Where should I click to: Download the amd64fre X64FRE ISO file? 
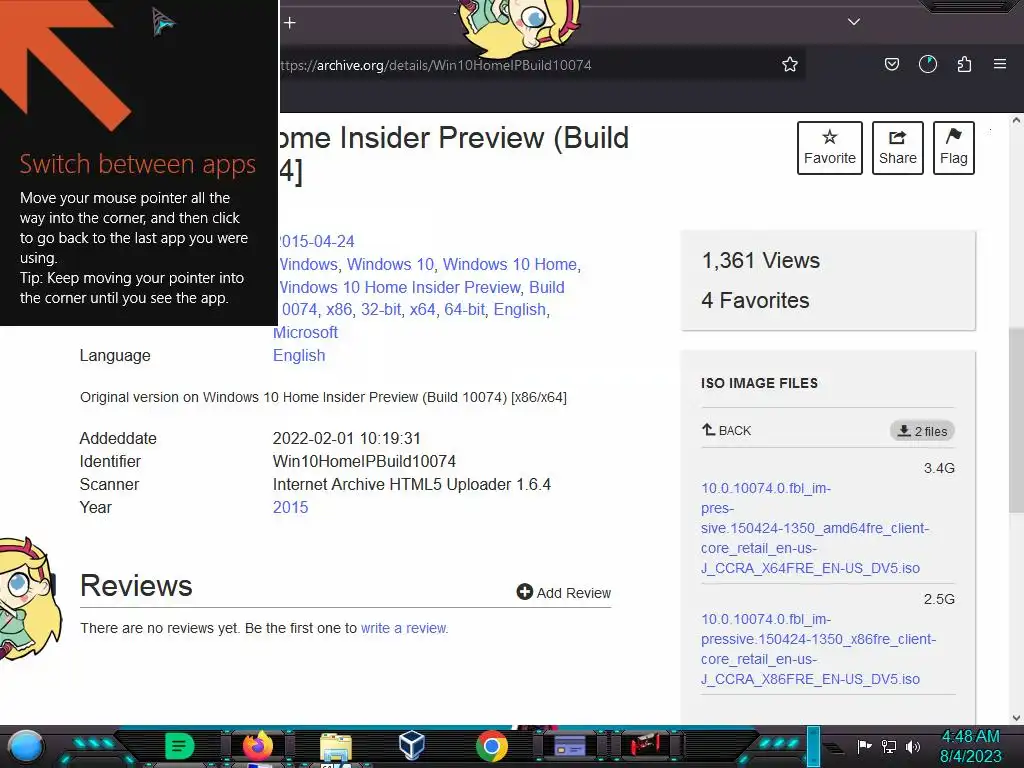click(815, 528)
